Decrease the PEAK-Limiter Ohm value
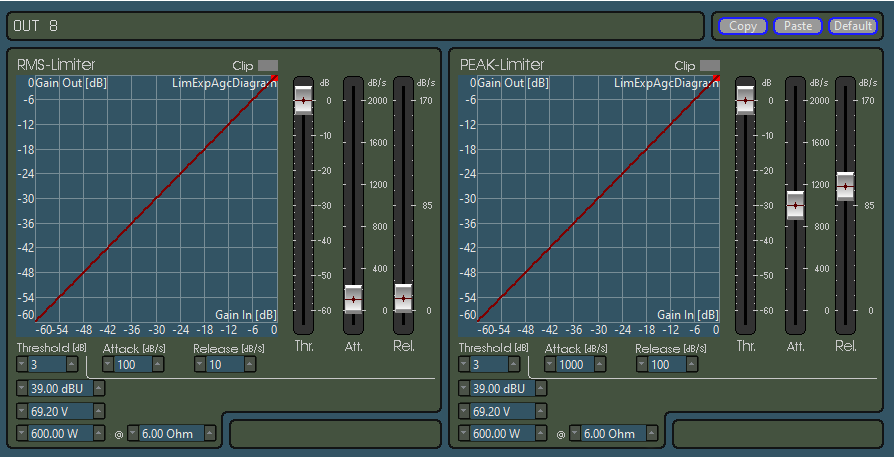Screen dimensions: 894x457 click(575, 434)
